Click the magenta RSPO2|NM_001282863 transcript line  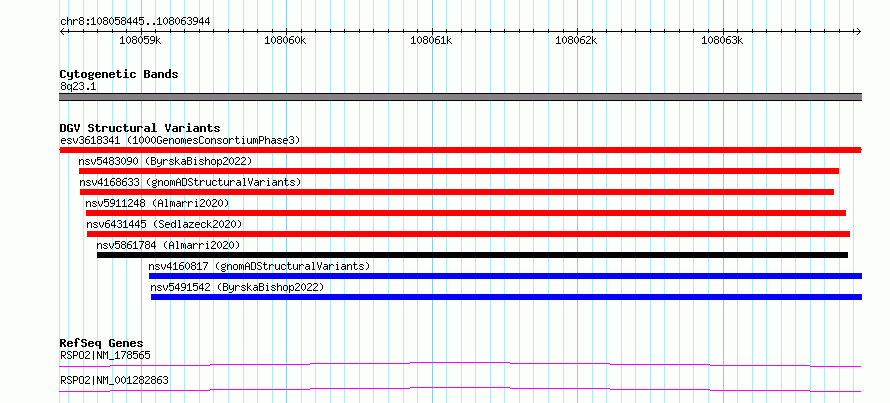[460, 389]
